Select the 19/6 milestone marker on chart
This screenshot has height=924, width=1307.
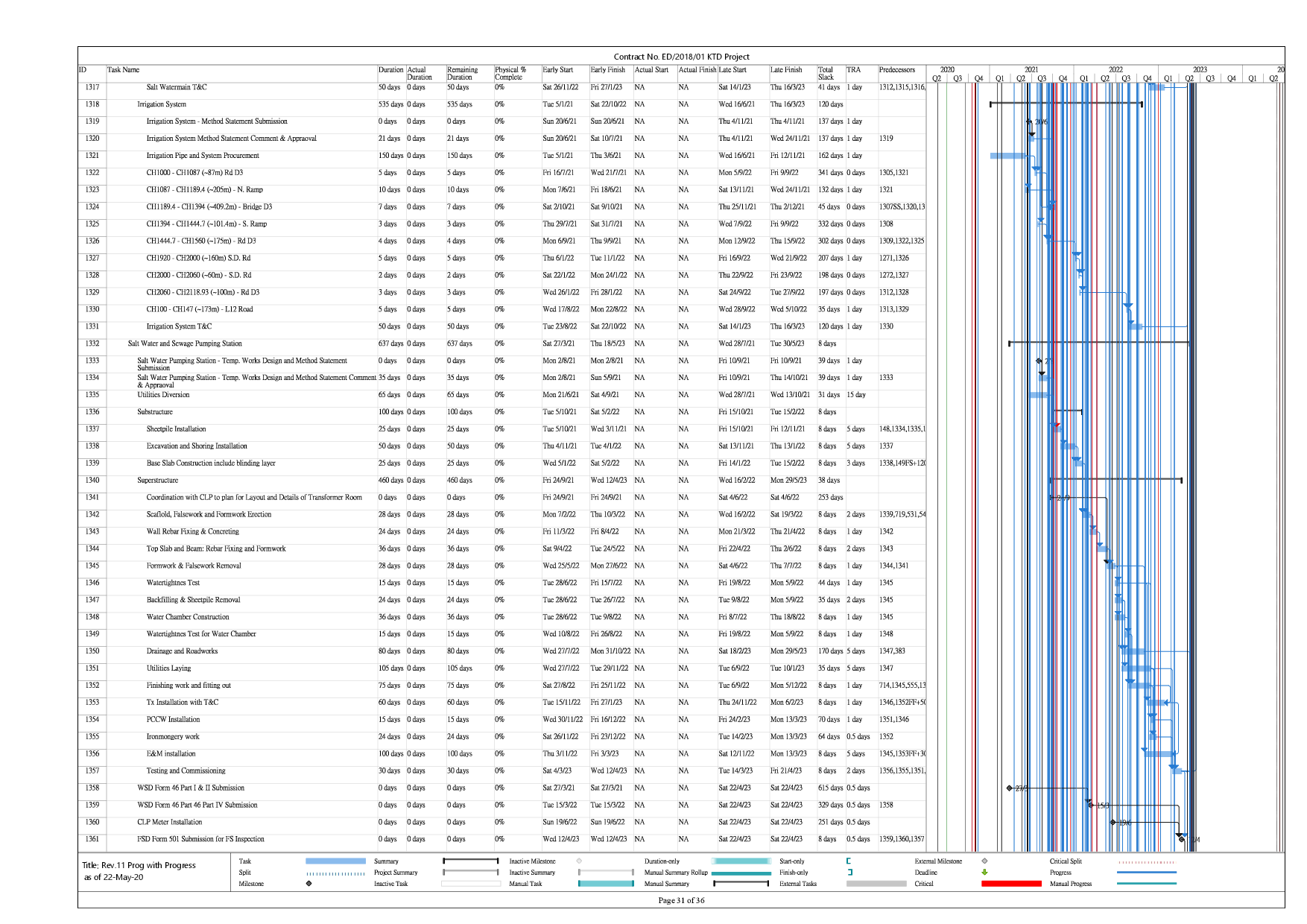point(1113,823)
